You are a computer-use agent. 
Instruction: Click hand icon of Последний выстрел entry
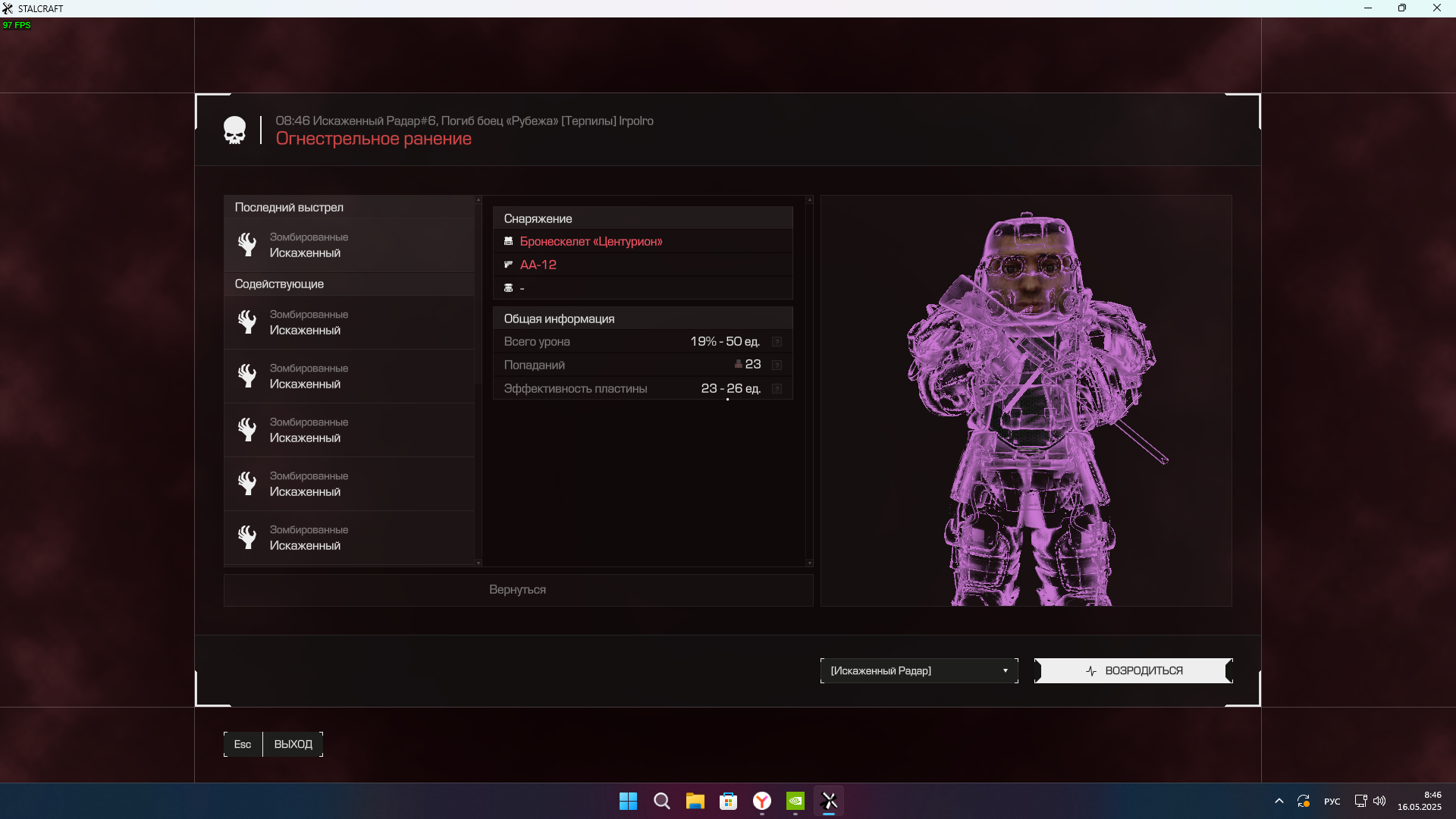tap(247, 244)
